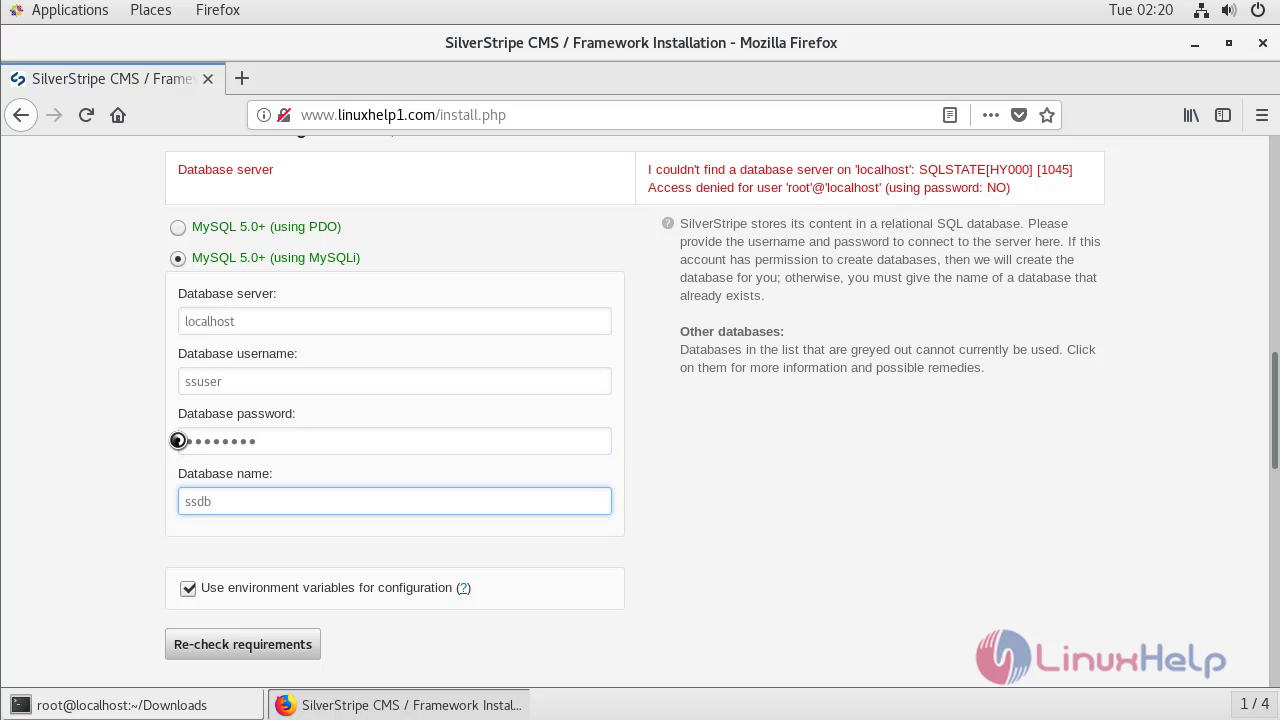Viewport: 1280px width, 720px height.
Task: Switch to SilverStripe Firefox taskbar entry
Action: click(x=398, y=705)
